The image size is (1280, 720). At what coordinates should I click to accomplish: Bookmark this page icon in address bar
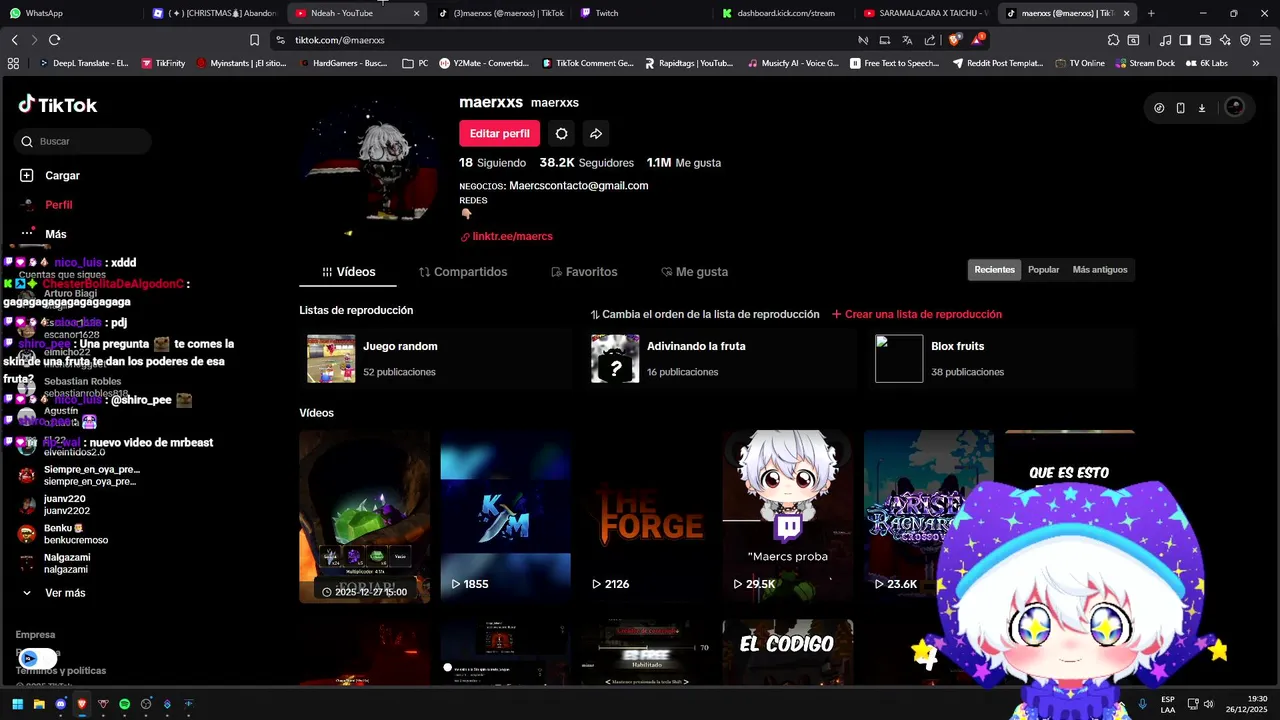coord(255,40)
